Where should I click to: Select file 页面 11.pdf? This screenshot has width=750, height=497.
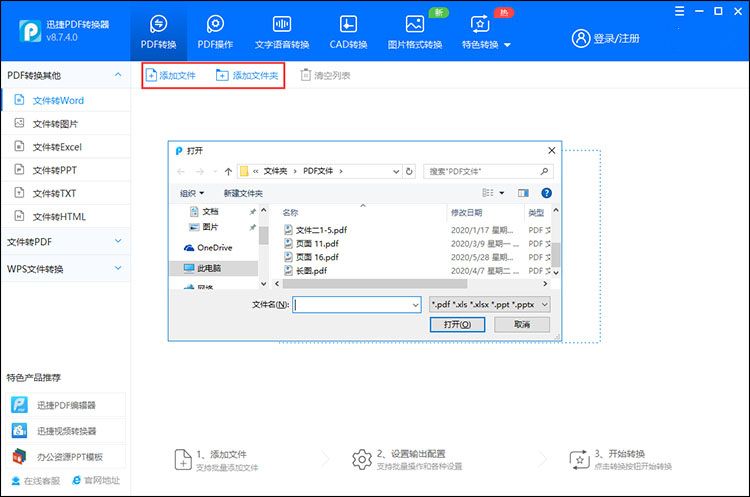tap(311, 243)
